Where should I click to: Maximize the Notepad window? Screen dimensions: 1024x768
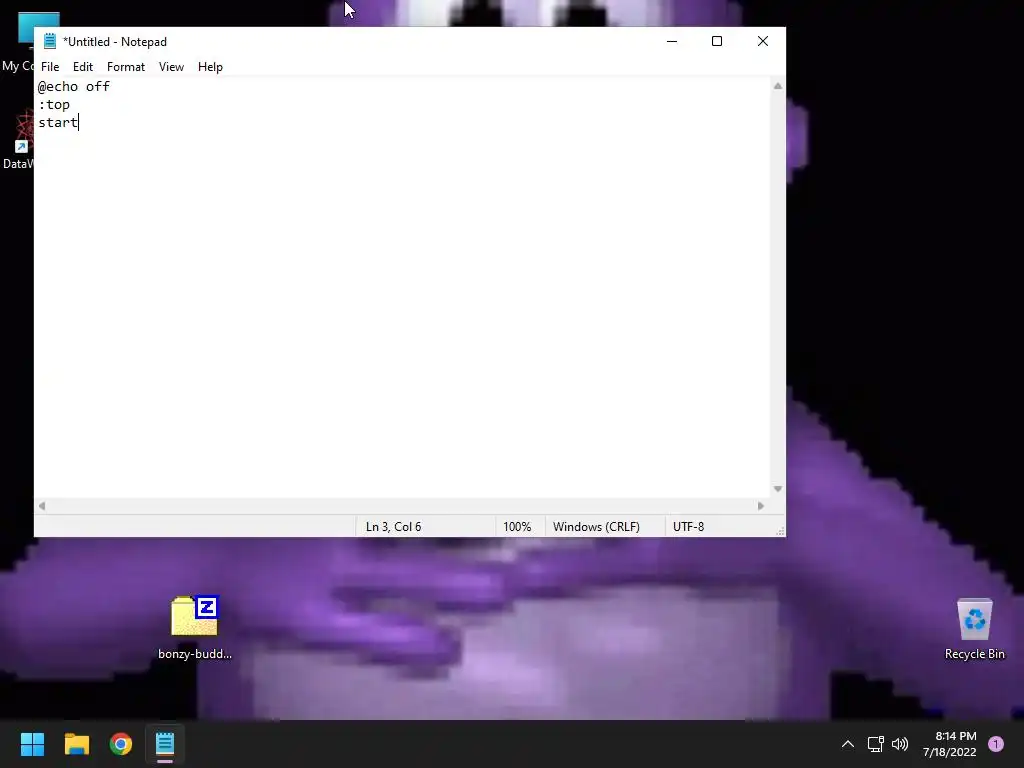click(717, 41)
